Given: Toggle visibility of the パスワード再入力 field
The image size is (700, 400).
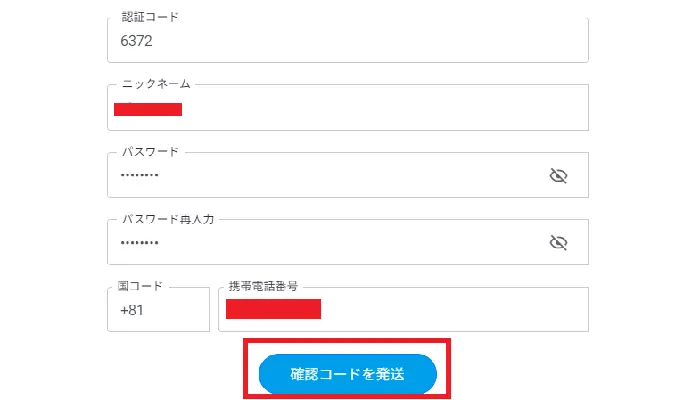Looking at the screenshot, I should (558, 243).
